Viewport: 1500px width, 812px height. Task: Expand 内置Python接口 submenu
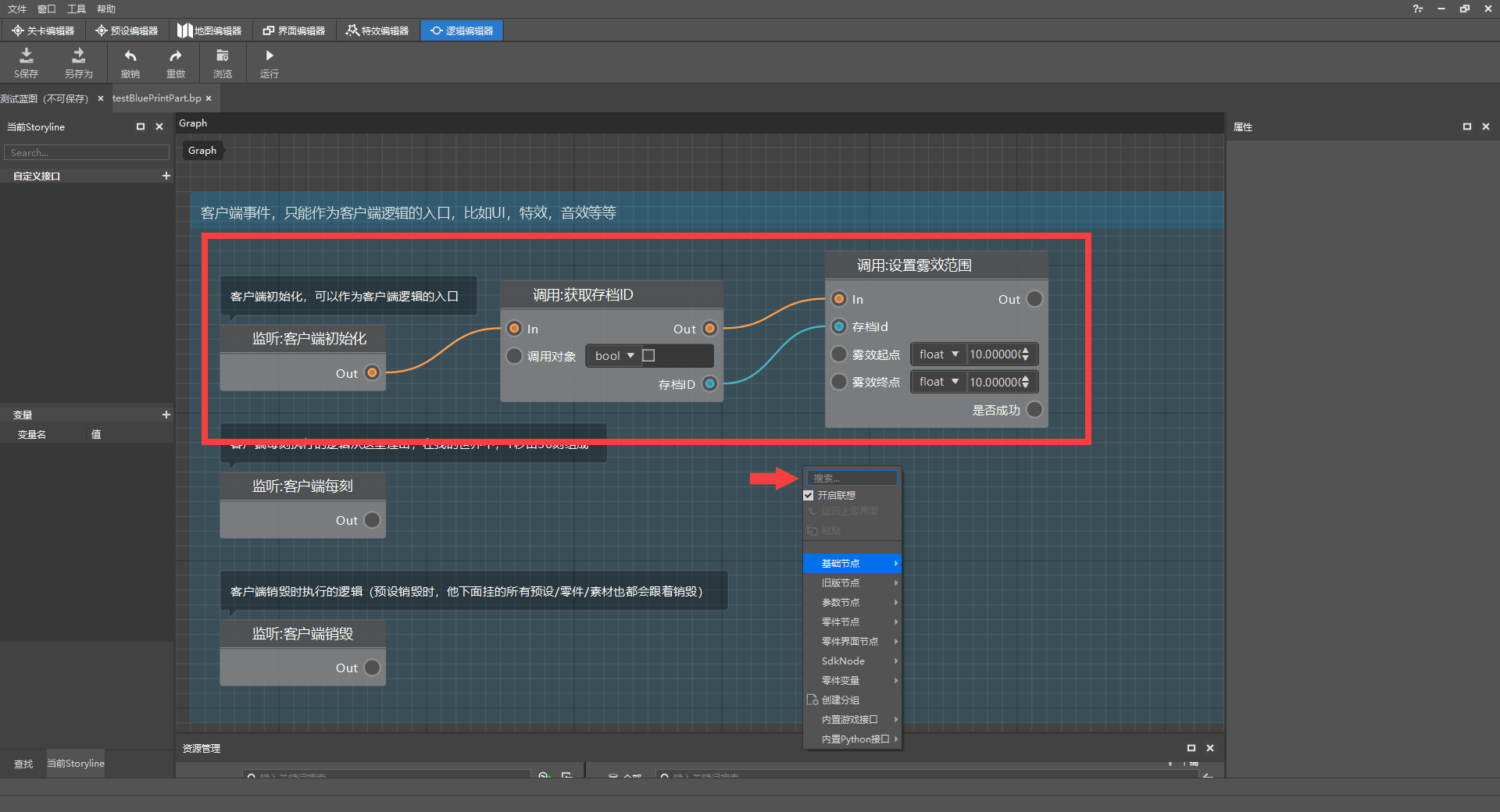tap(852, 739)
